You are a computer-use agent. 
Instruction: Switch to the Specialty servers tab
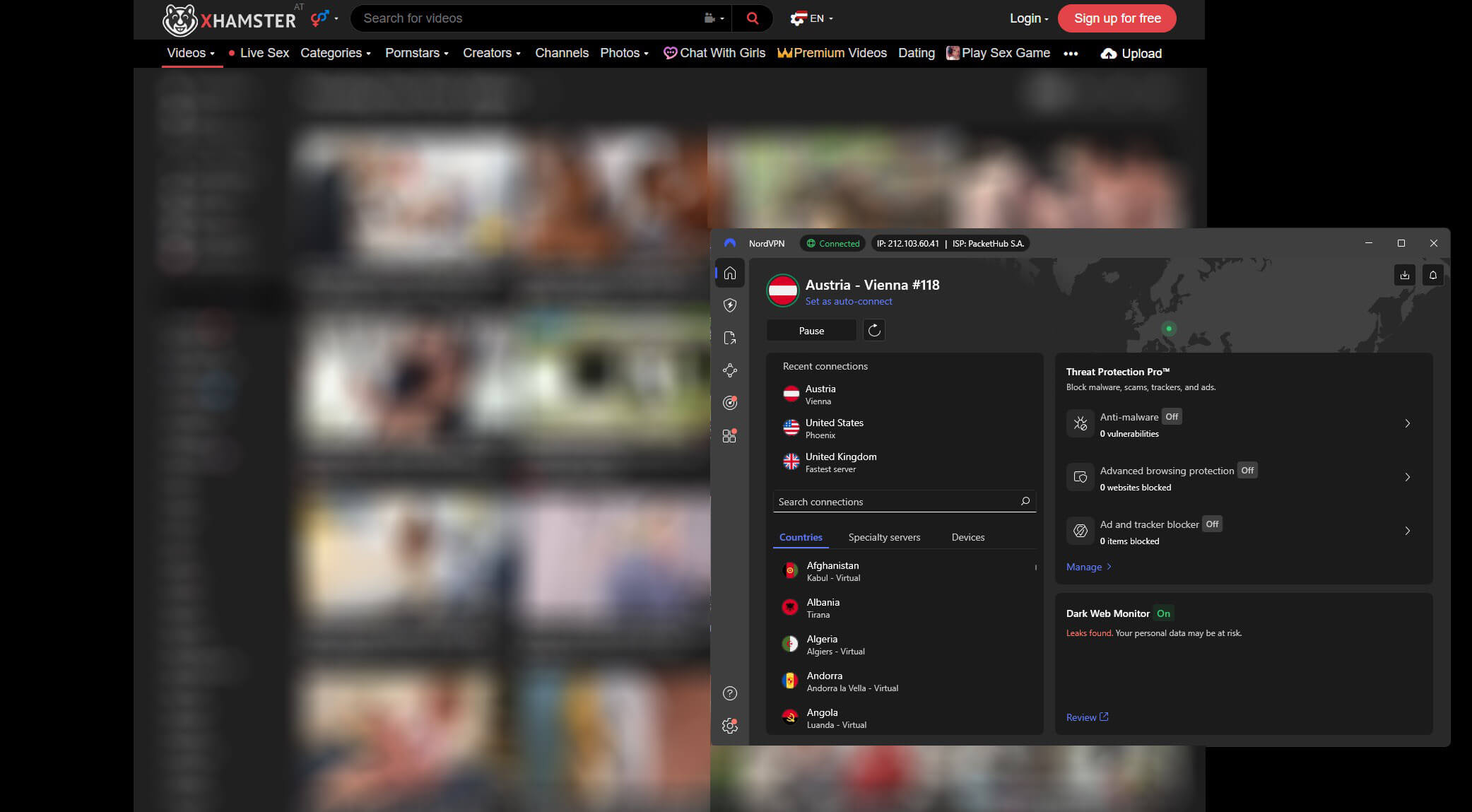884,537
